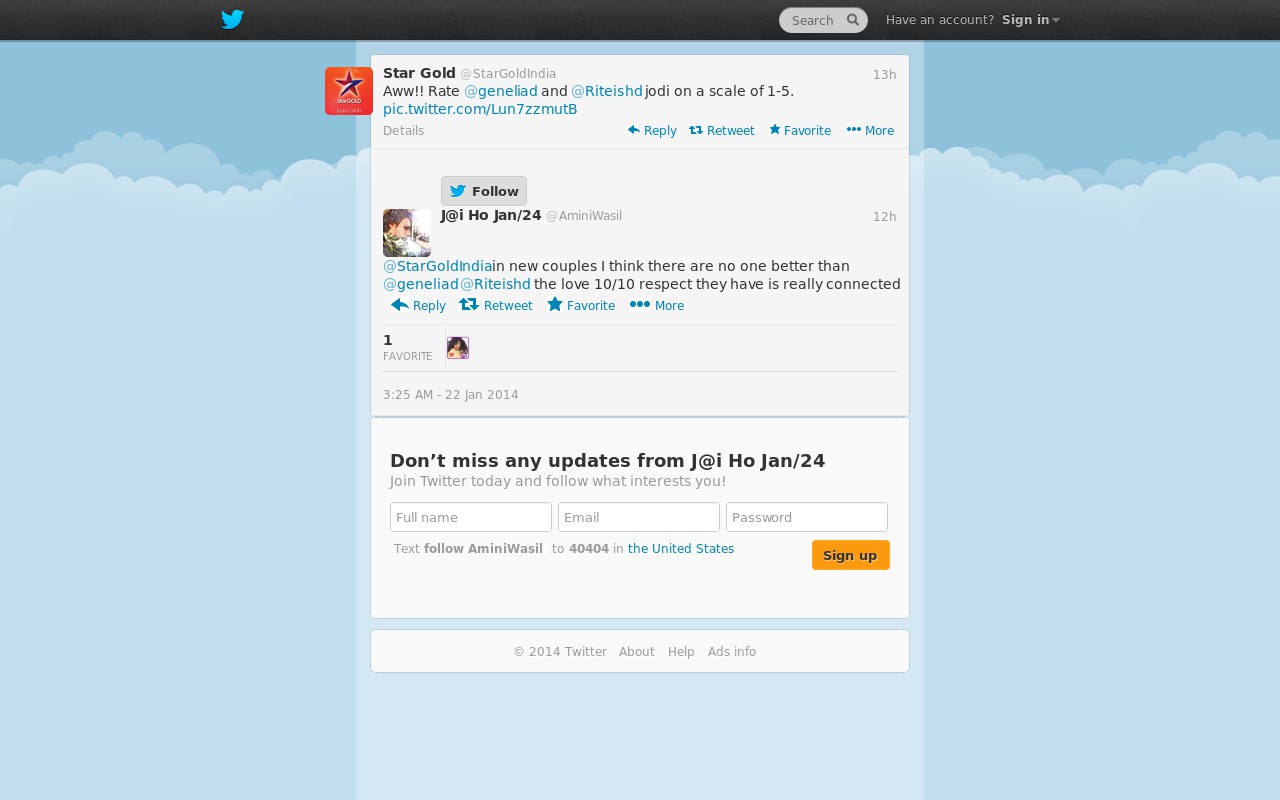Open Help link in footer
The height and width of the screenshot is (800, 1280).
[x=681, y=652]
